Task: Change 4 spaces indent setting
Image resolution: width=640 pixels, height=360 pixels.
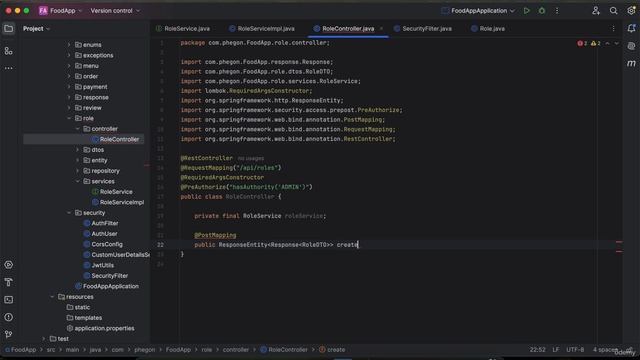Action: coord(605,350)
